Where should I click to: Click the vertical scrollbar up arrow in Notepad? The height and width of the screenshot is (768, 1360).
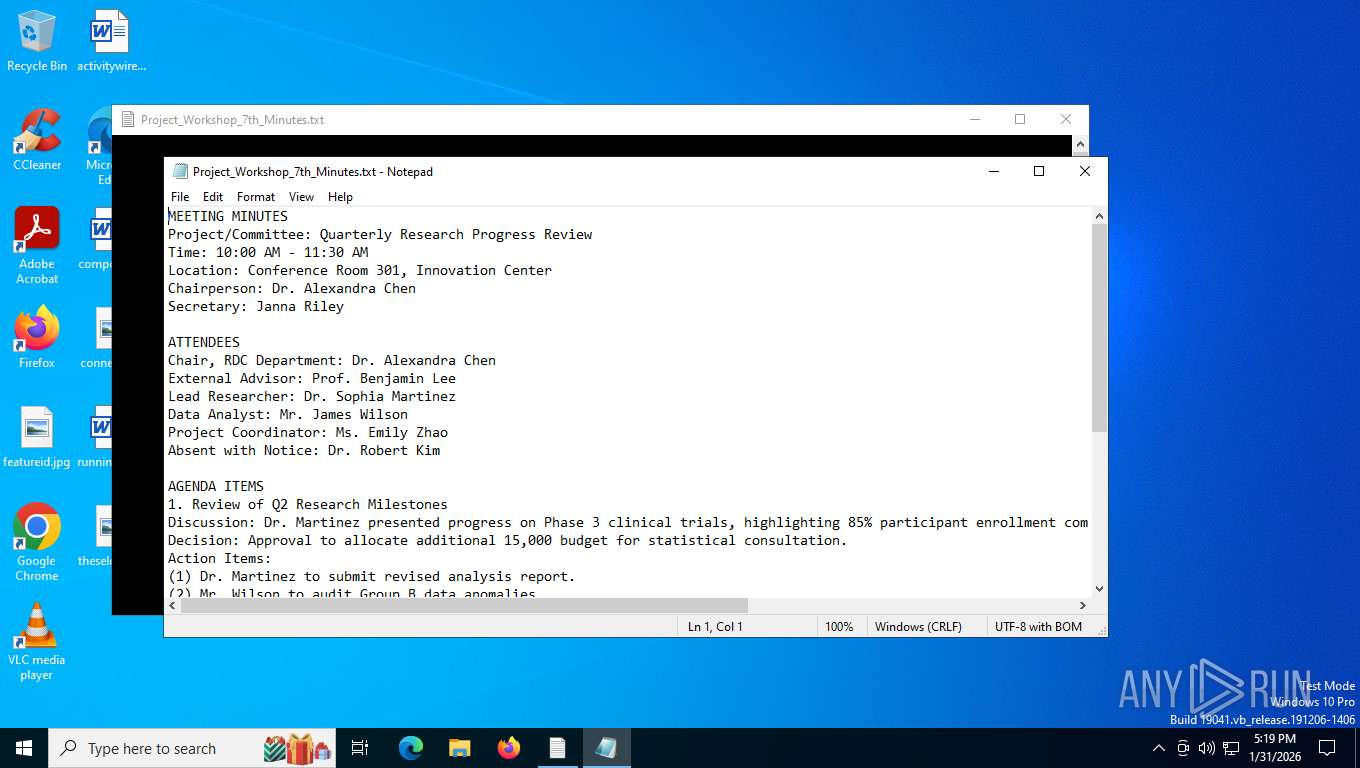tap(1099, 216)
